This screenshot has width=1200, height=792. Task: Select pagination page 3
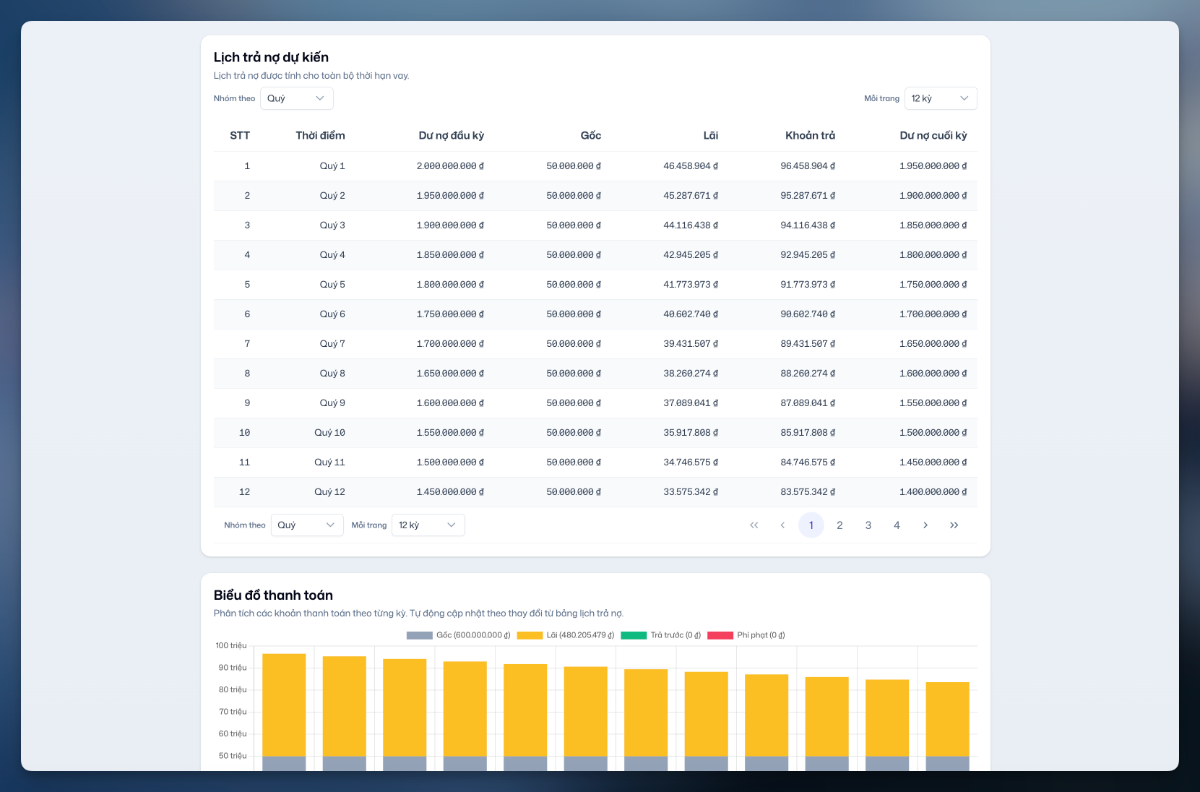point(868,525)
